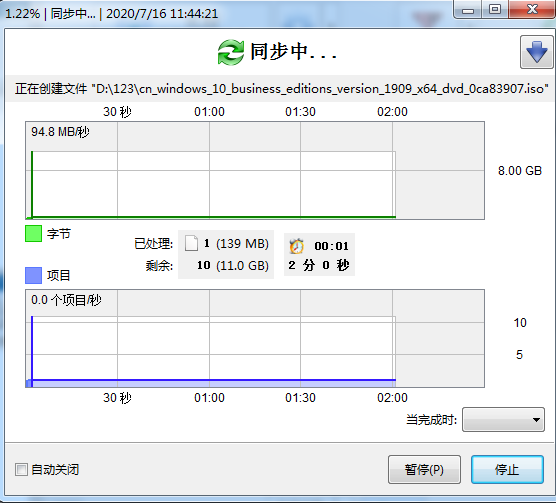
Task: Click the 停止 button
Action: pos(507,470)
